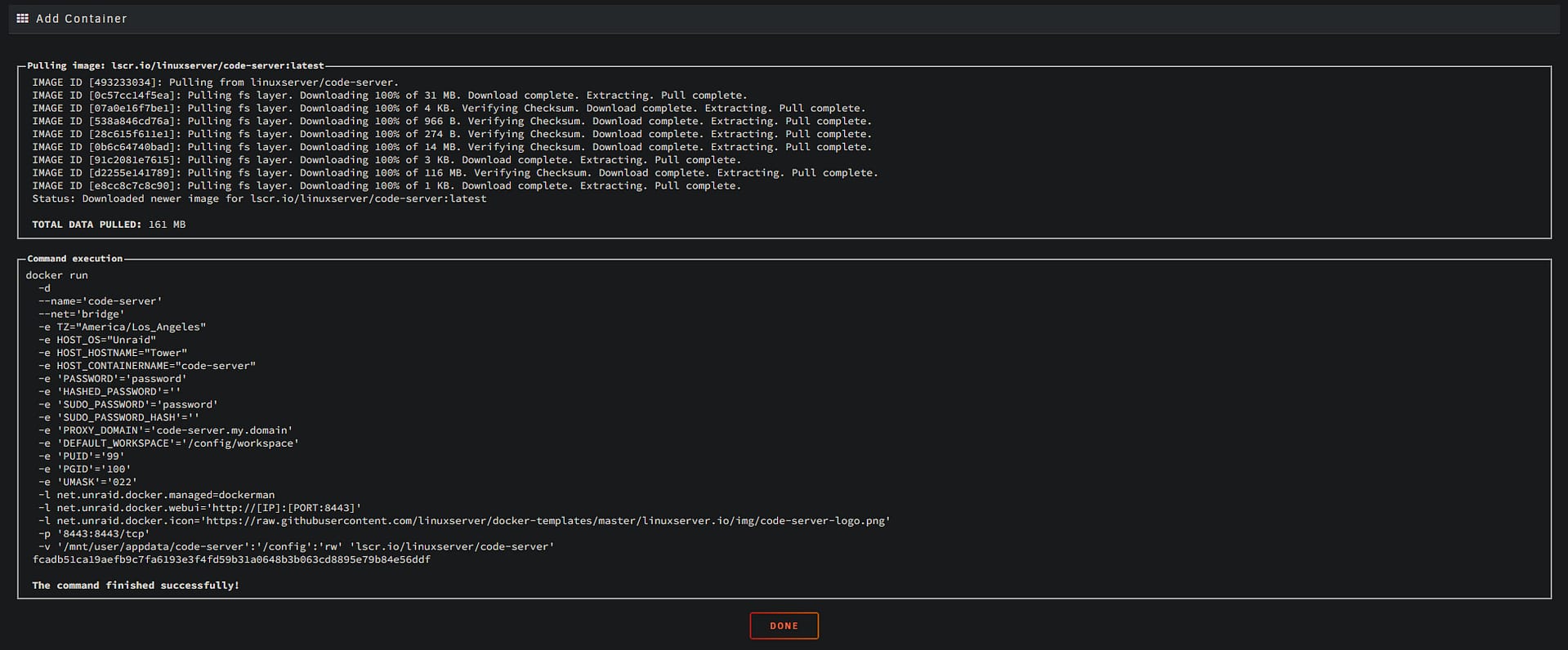Click the container hash starting with fcadb51ca
This screenshot has width=1568, height=650.
(231, 559)
